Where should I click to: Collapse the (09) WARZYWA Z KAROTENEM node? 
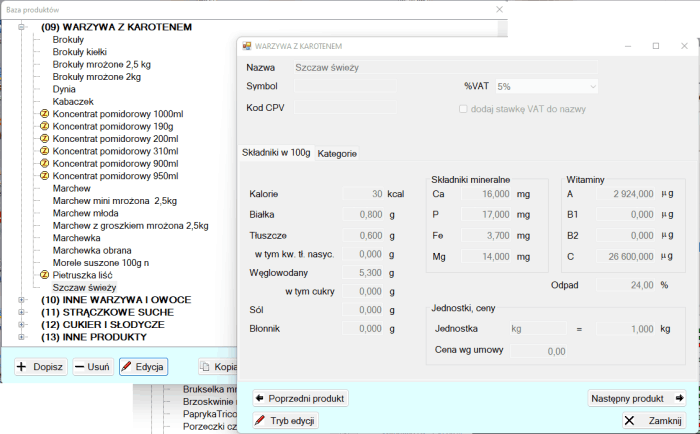pos(22,27)
